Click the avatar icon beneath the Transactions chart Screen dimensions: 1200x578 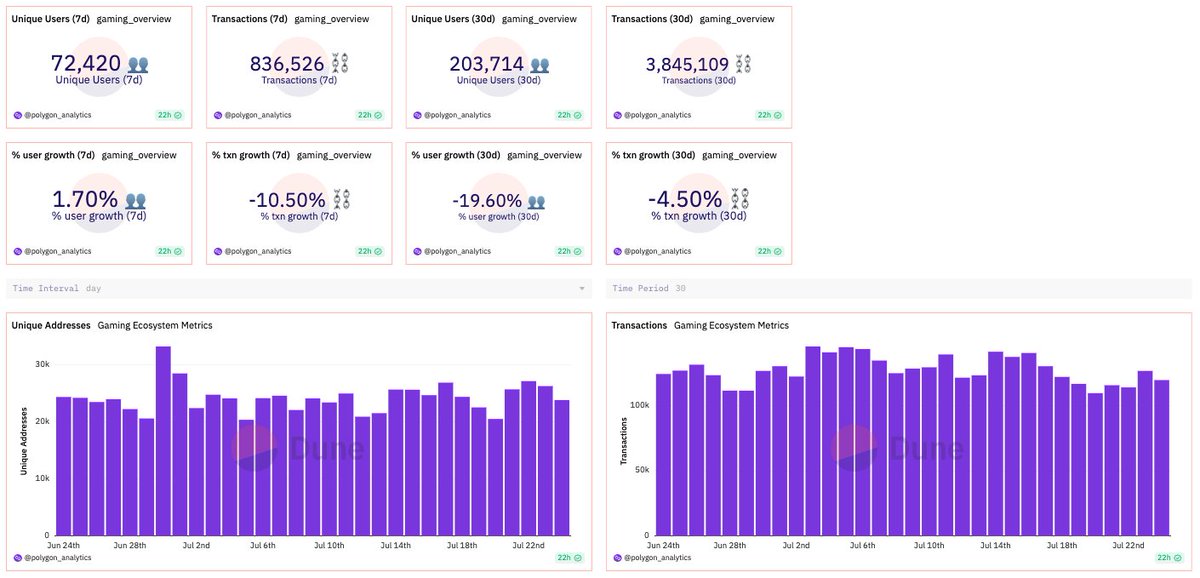click(x=616, y=557)
